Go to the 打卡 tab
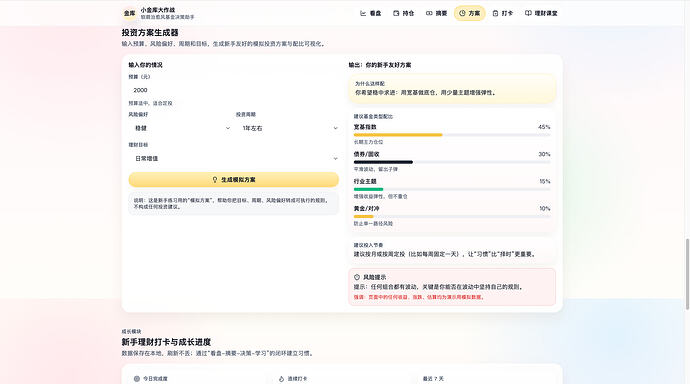Image resolution: width=690 pixels, height=384 pixels. [x=503, y=13]
